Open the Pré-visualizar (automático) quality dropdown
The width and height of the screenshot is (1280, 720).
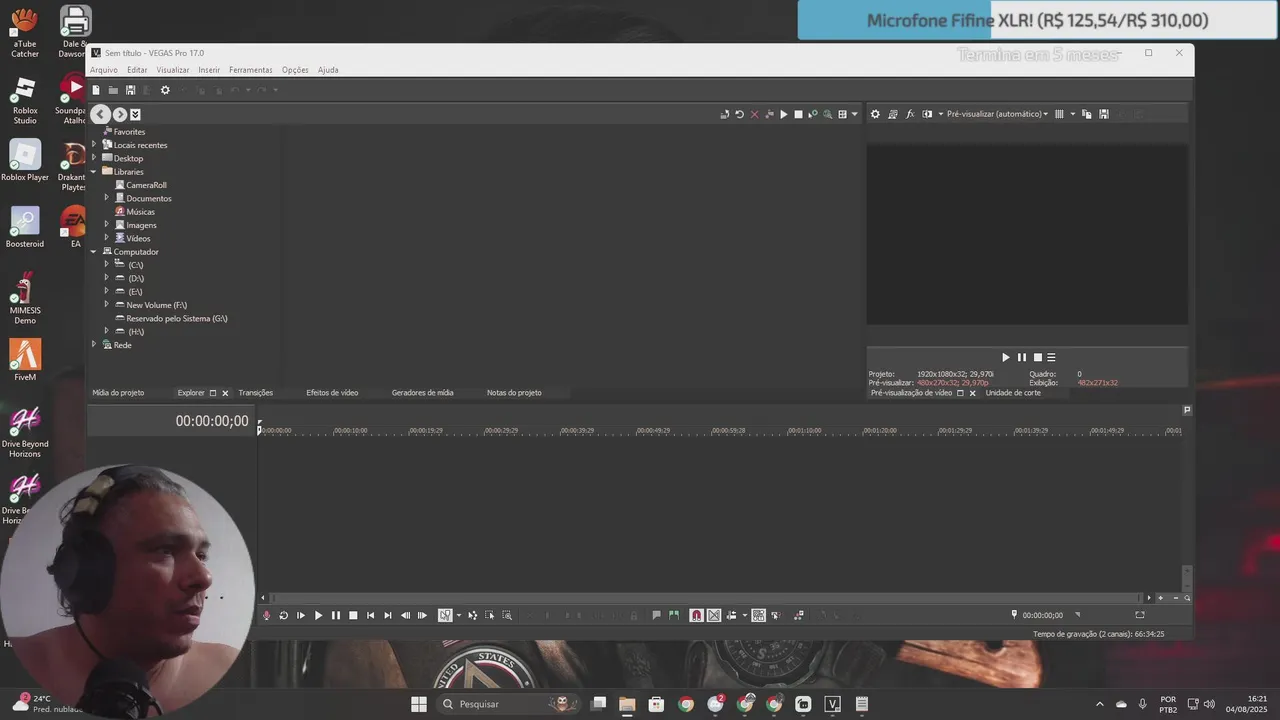coord(997,114)
